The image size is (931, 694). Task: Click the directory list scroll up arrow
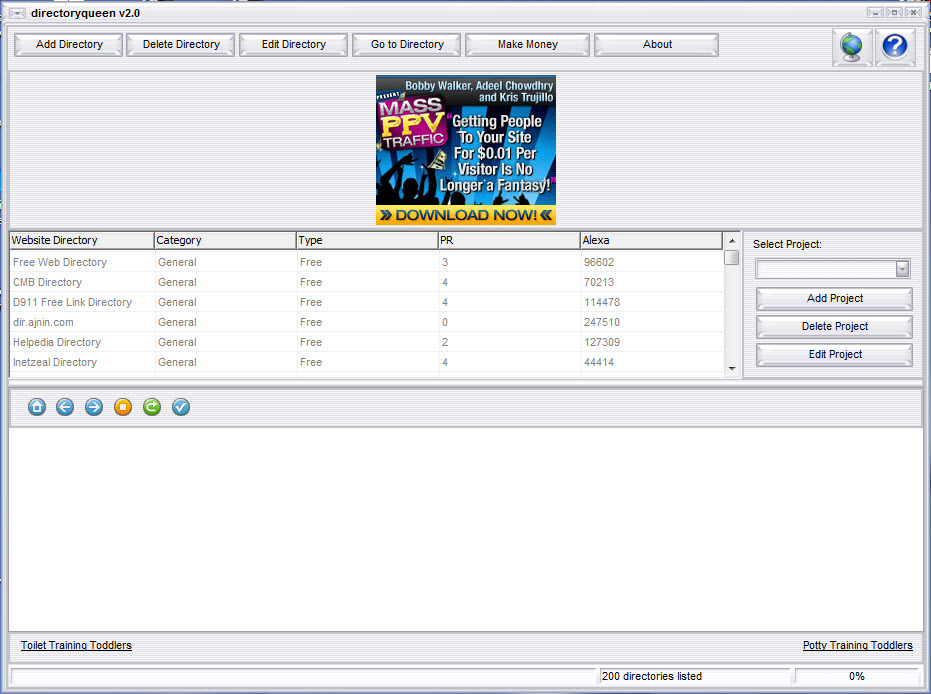click(732, 241)
